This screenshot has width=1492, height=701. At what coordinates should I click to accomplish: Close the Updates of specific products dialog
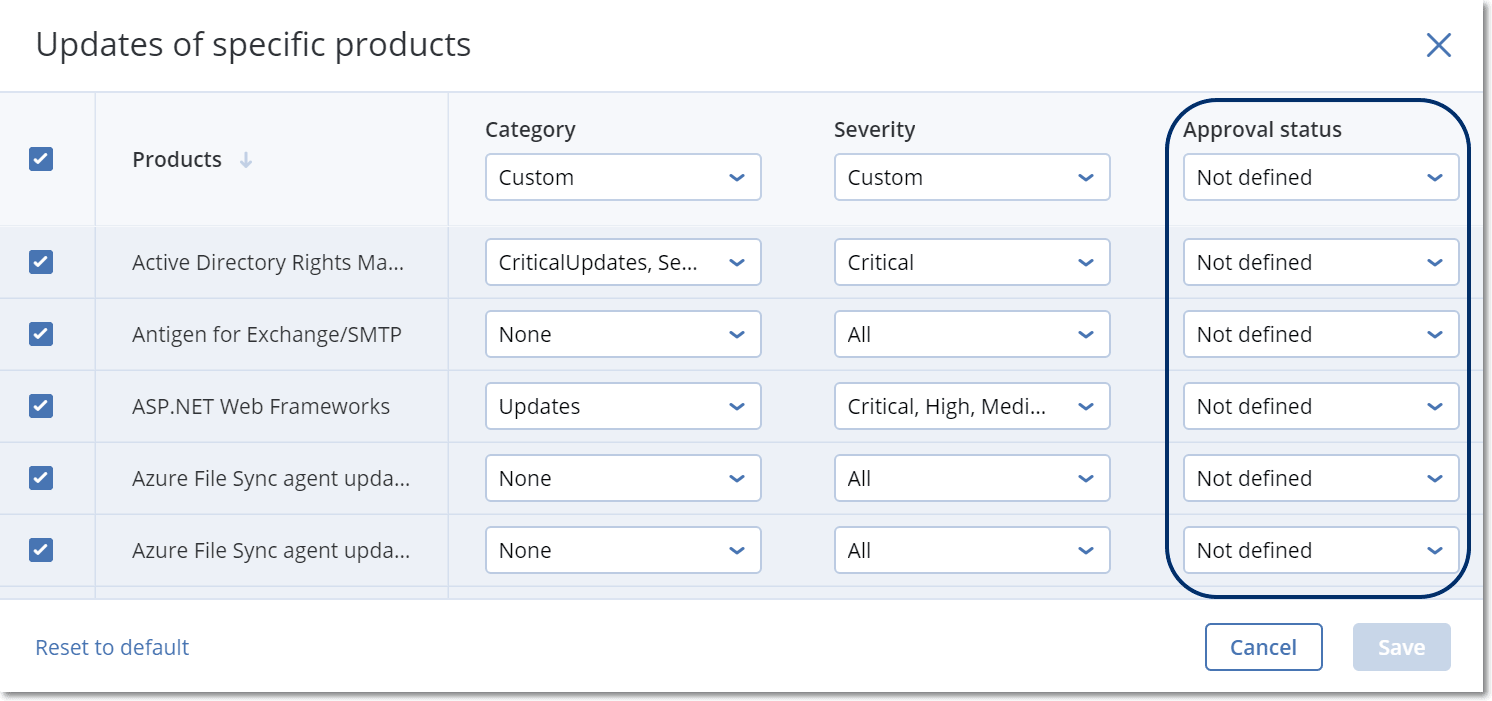coord(1438,45)
